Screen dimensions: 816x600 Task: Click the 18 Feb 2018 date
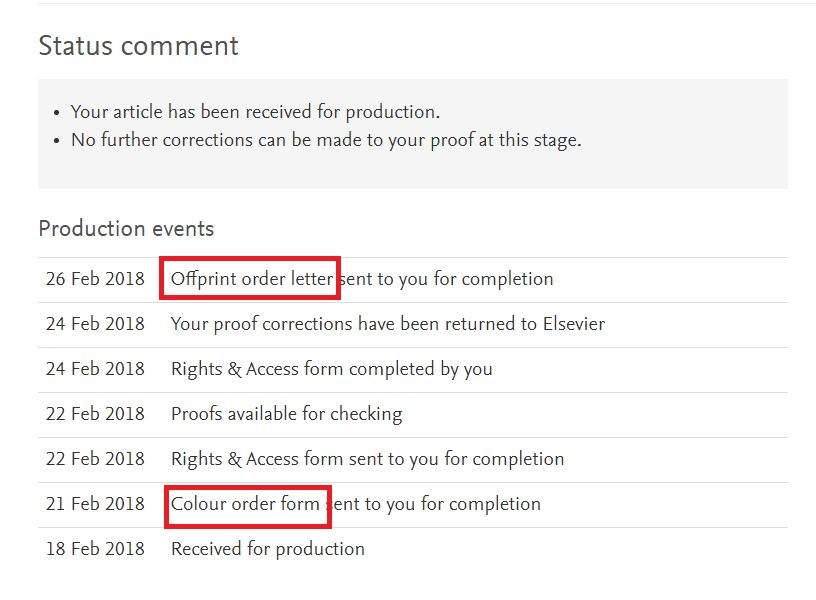pyautogui.click(x=95, y=549)
